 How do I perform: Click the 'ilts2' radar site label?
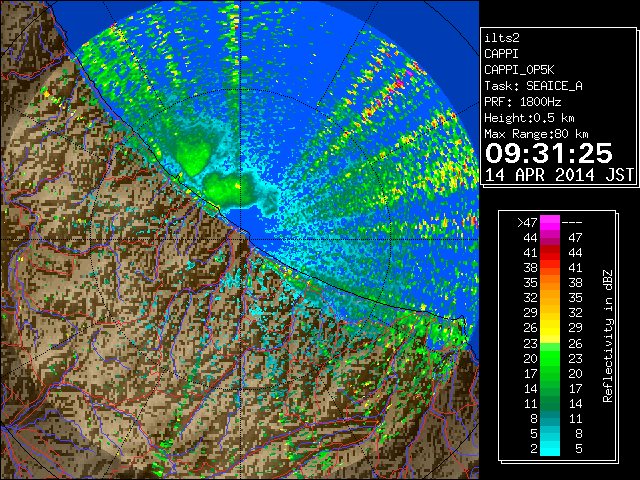click(502, 38)
